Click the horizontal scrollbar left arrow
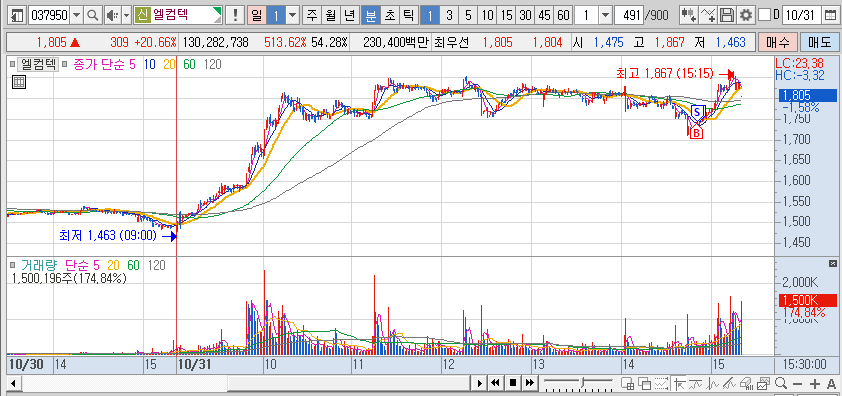Viewport: 842px width, 396px height. point(13,384)
